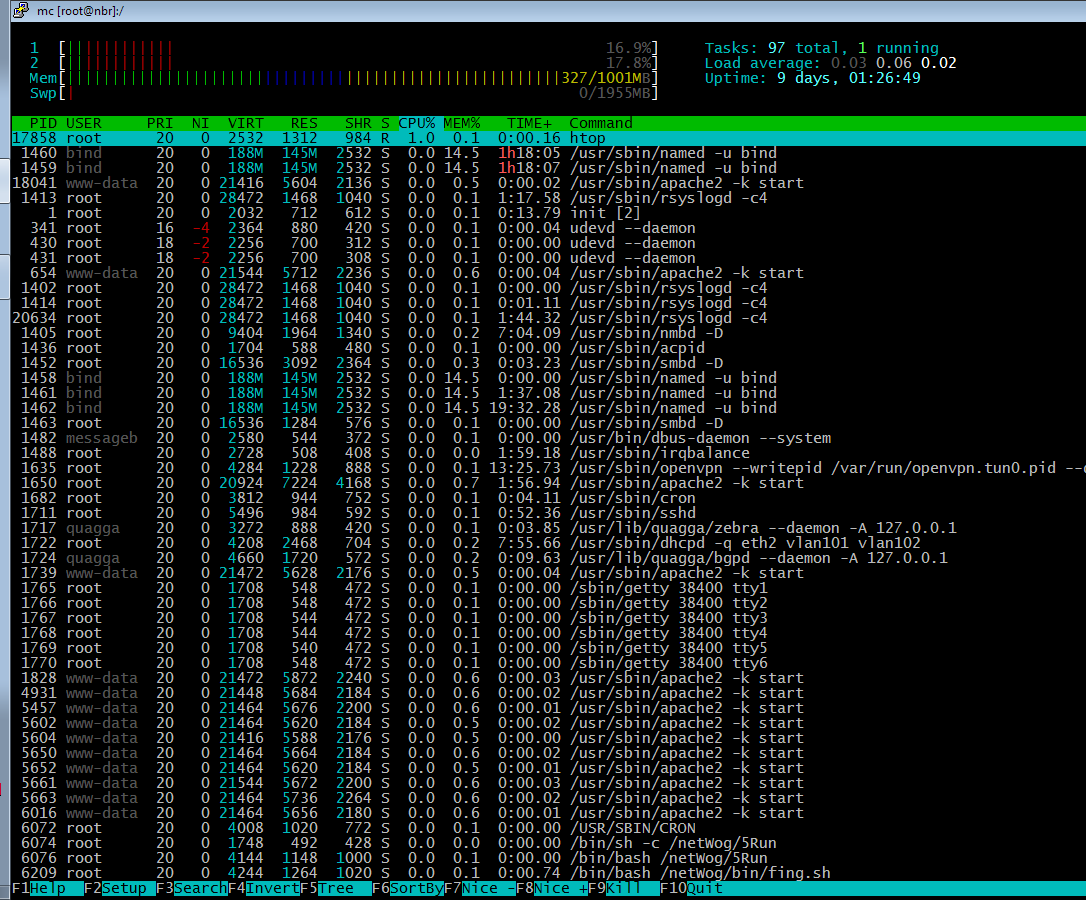Open the F2 Setup menu
The image size is (1086, 900).
[125, 888]
